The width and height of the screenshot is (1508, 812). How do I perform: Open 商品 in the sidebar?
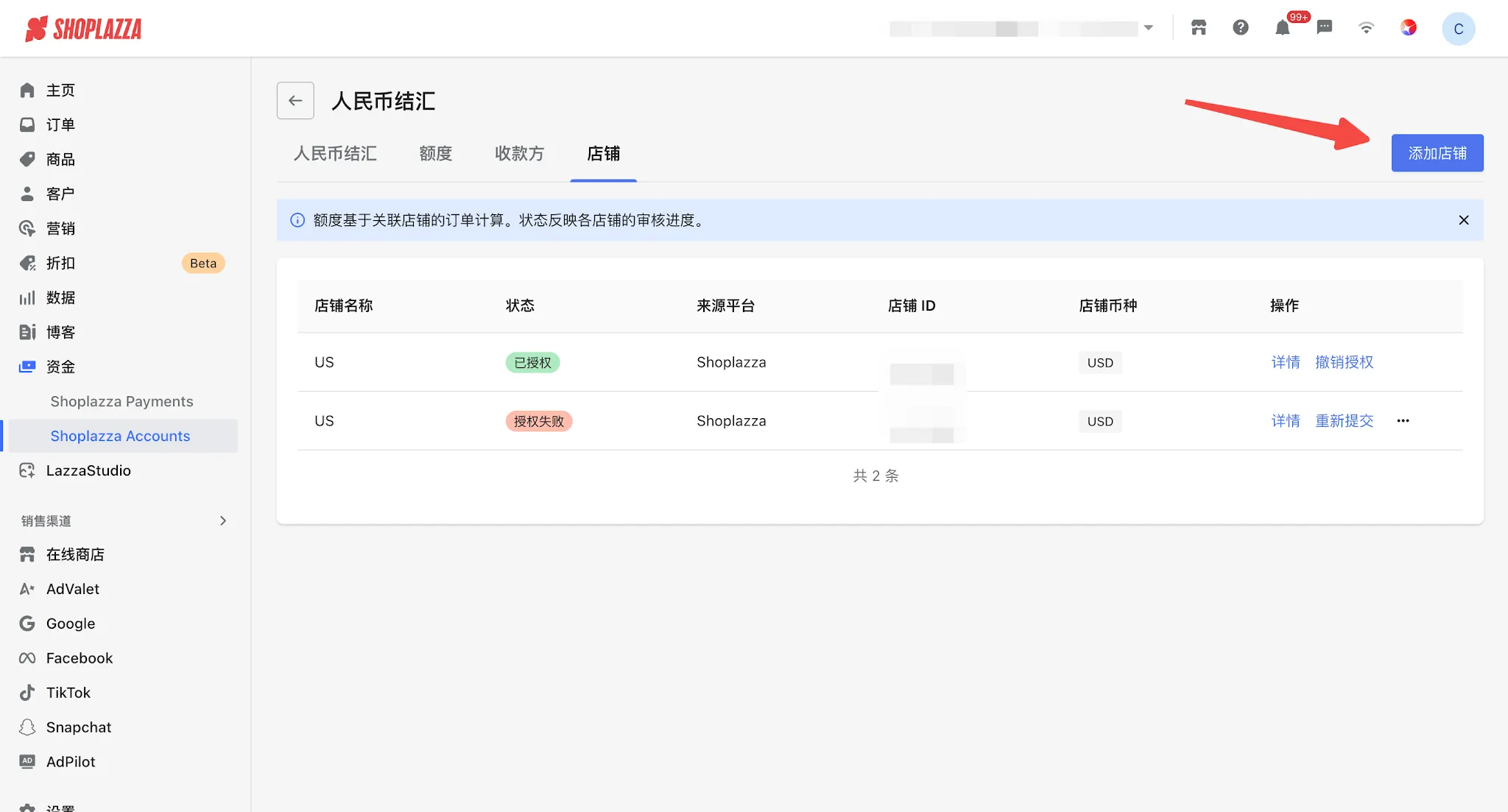(61, 159)
